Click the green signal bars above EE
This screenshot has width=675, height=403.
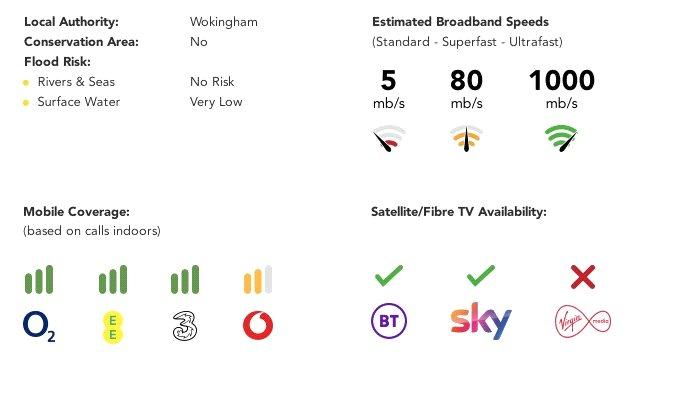(x=113, y=279)
